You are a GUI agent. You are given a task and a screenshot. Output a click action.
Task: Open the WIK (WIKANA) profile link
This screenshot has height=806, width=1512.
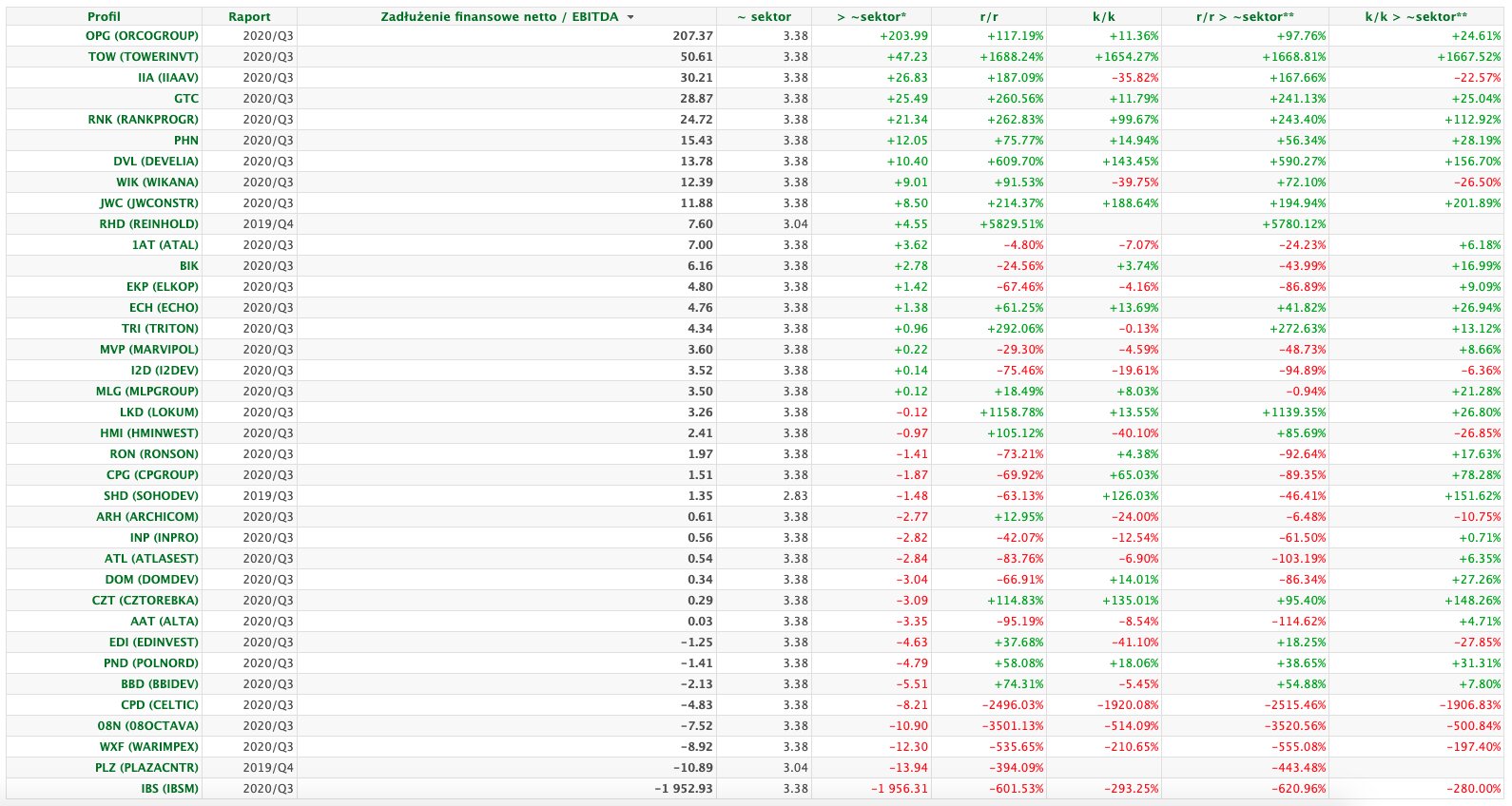coord(158,182)
